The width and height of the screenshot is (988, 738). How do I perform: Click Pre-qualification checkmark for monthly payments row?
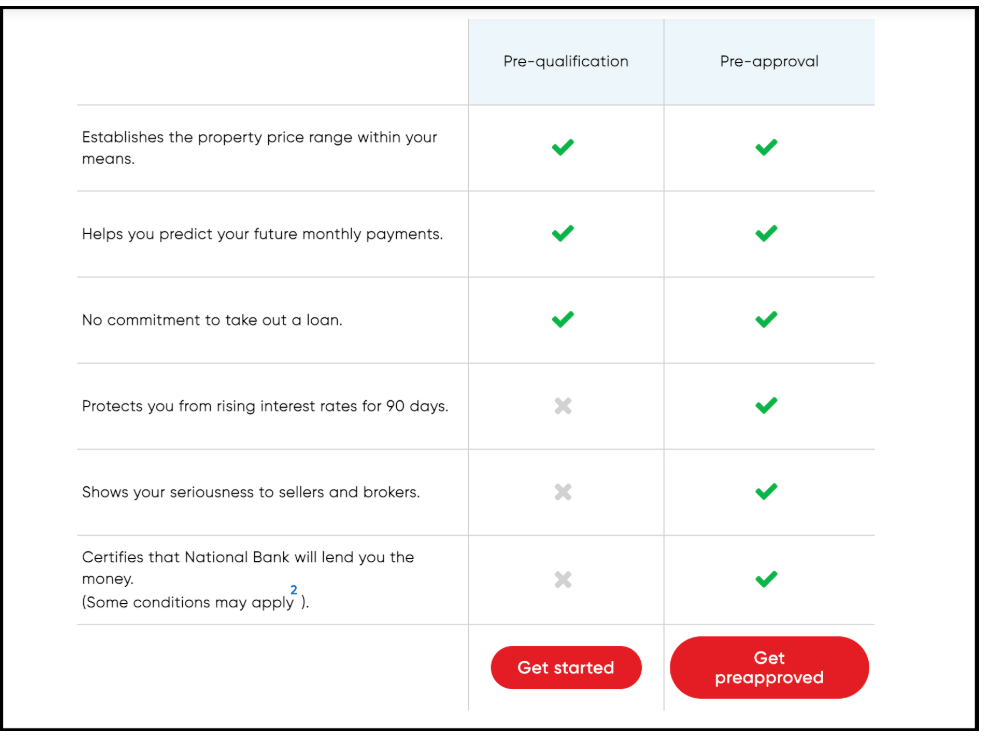tap(563, 233)
